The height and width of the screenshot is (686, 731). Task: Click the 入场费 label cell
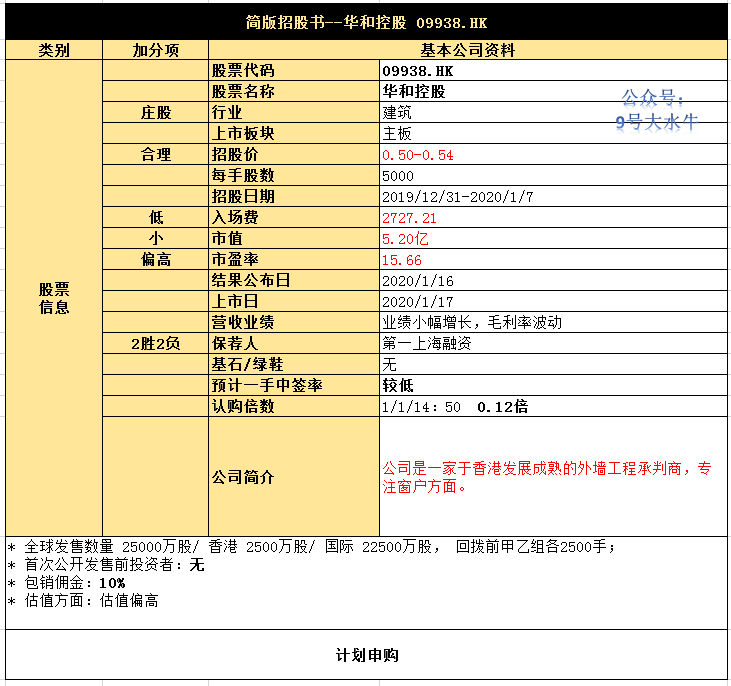click(294, 217)
